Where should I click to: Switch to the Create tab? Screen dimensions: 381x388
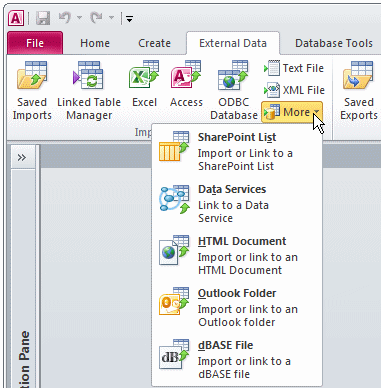(154, 43)
